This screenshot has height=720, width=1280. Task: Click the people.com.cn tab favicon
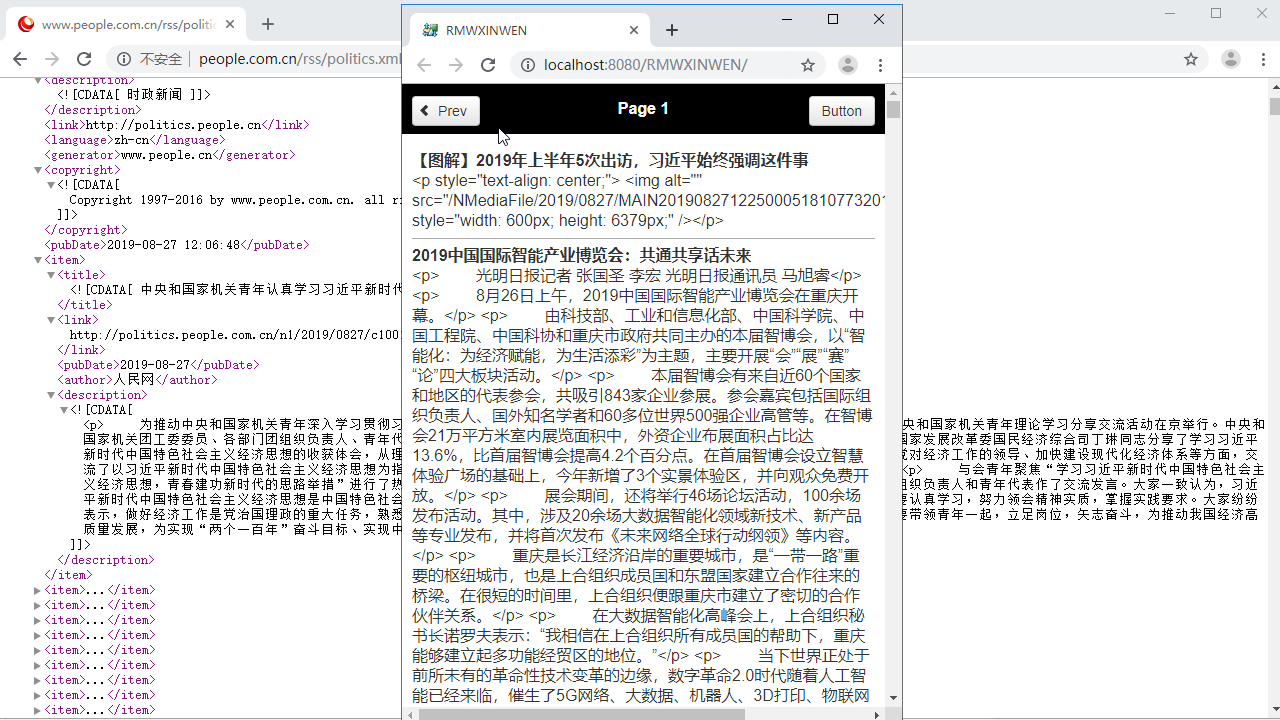pos(26,24)
